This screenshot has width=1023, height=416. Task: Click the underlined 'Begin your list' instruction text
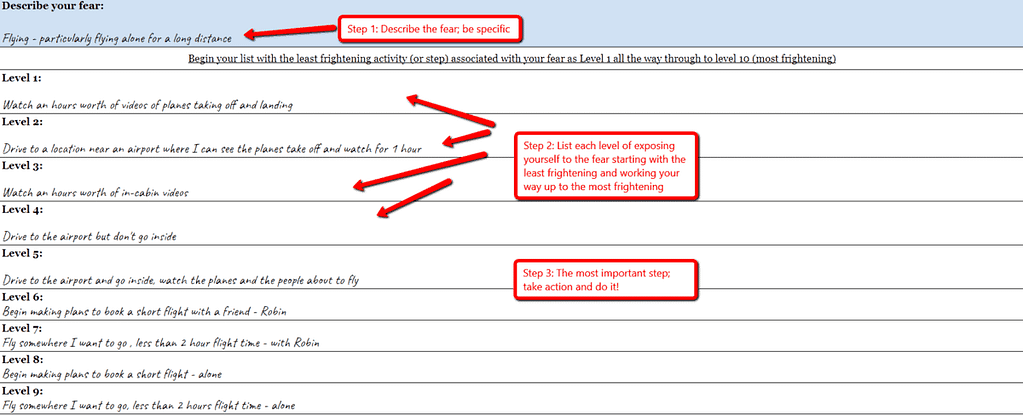(x=511, y=59)
